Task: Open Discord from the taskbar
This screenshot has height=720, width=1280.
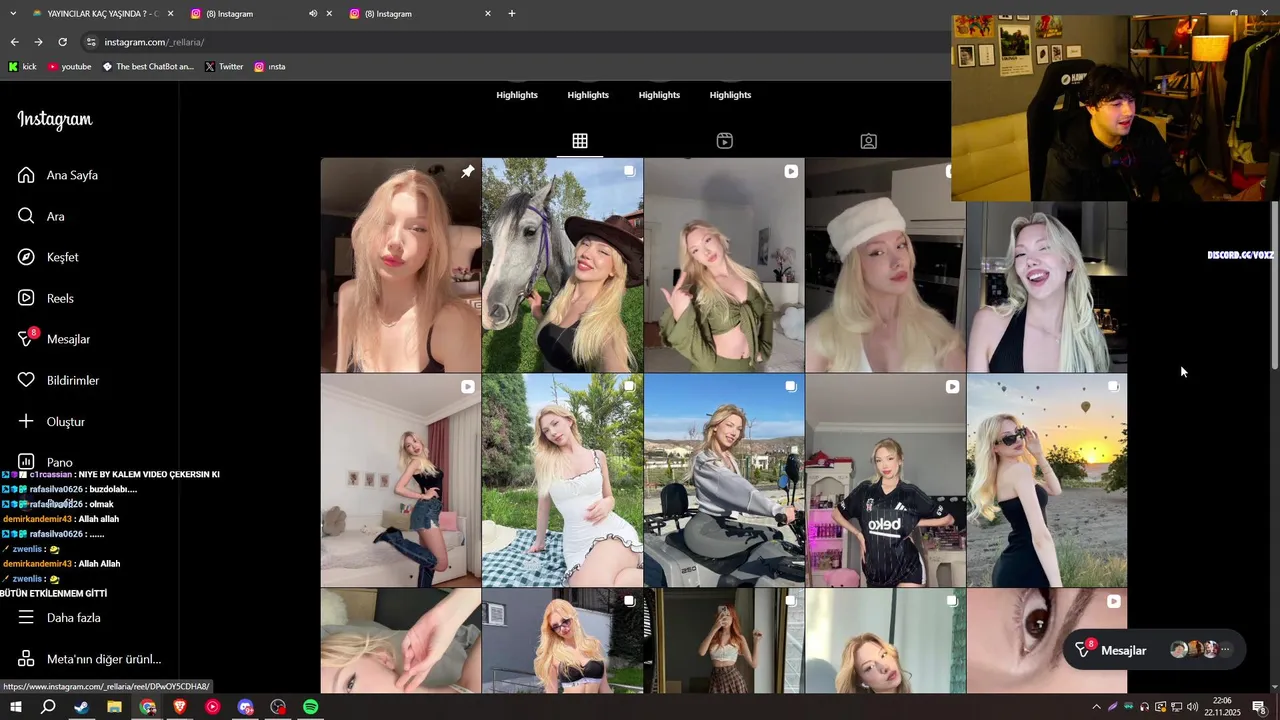Action: [246, 707]
